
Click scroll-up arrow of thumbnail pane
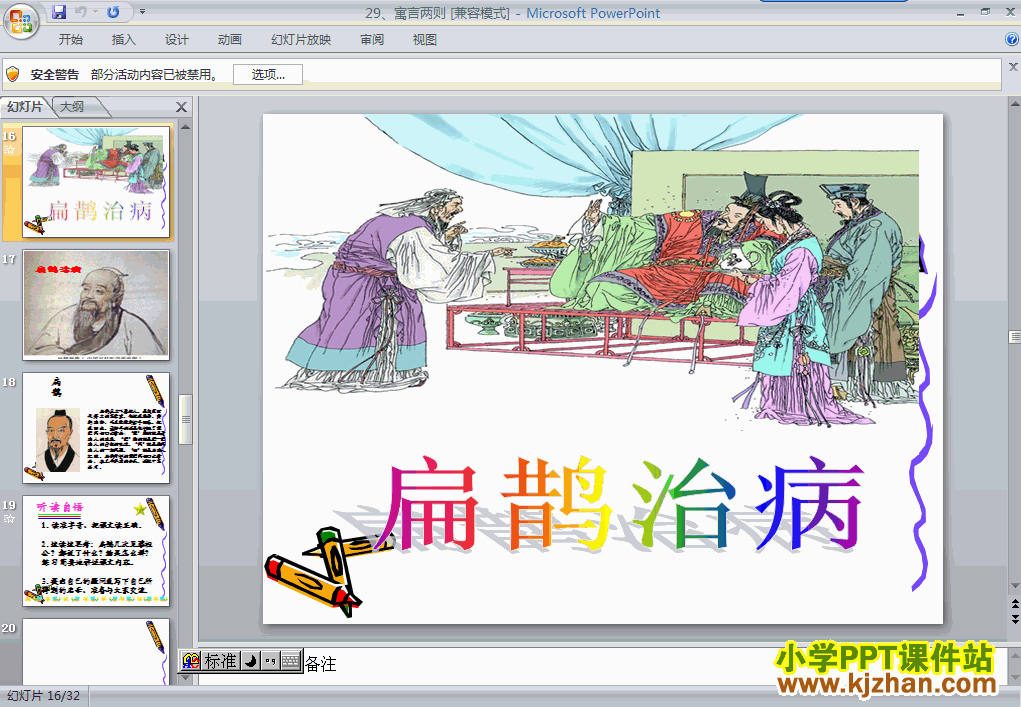tap(186, 127)
